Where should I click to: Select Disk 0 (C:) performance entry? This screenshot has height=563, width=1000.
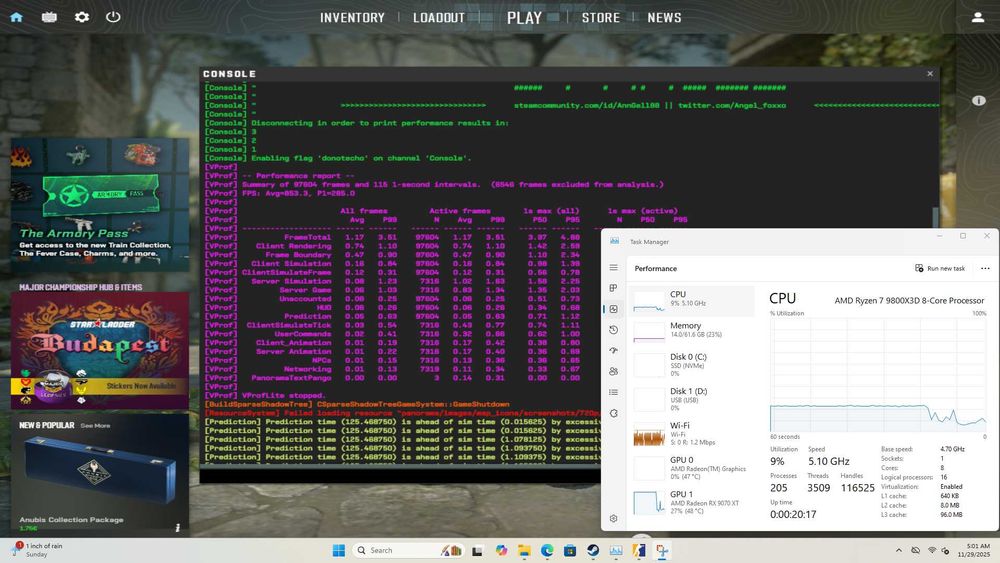tap(692, 365)
